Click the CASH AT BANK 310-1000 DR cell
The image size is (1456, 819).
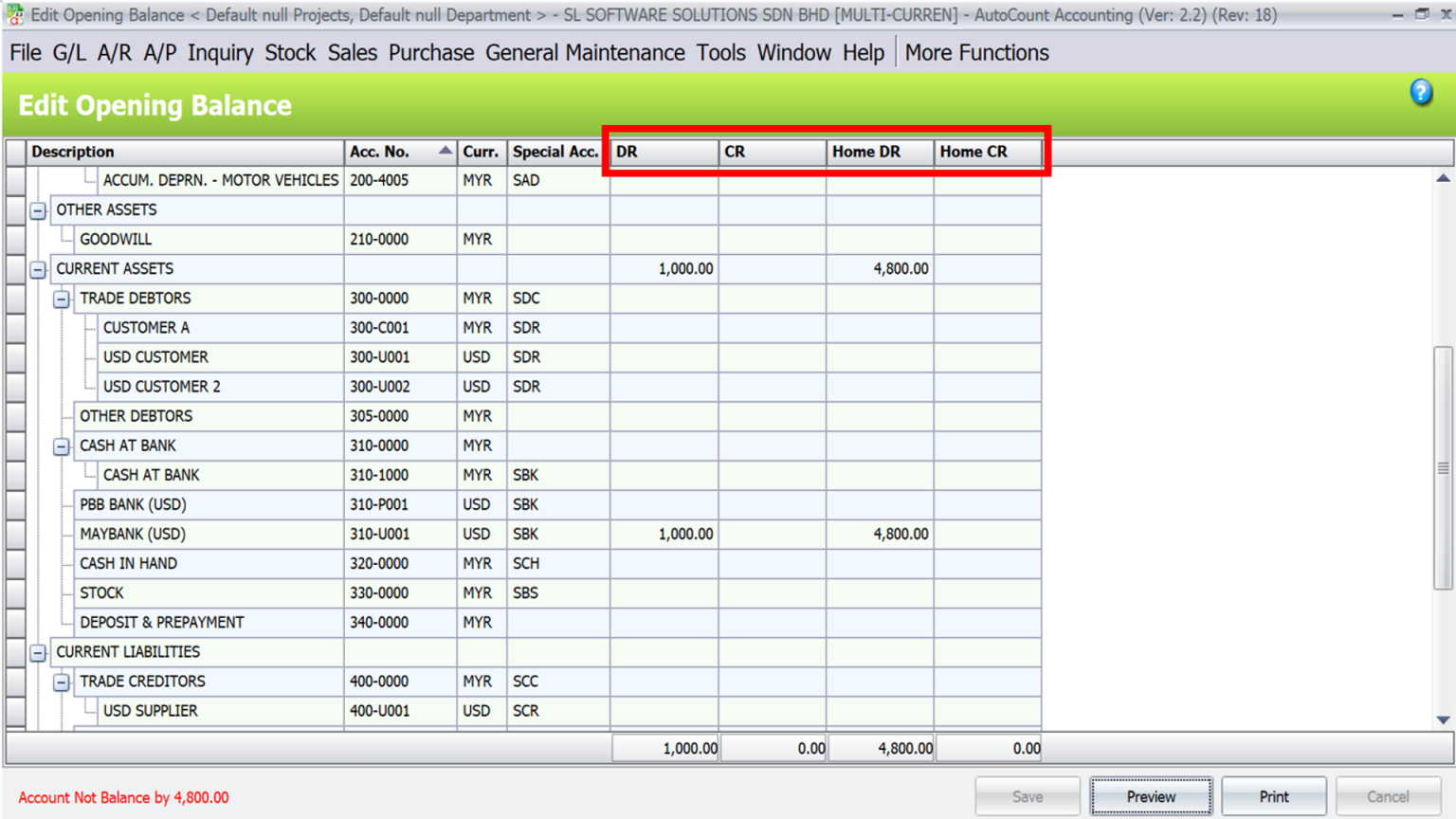tap(664, 475)
